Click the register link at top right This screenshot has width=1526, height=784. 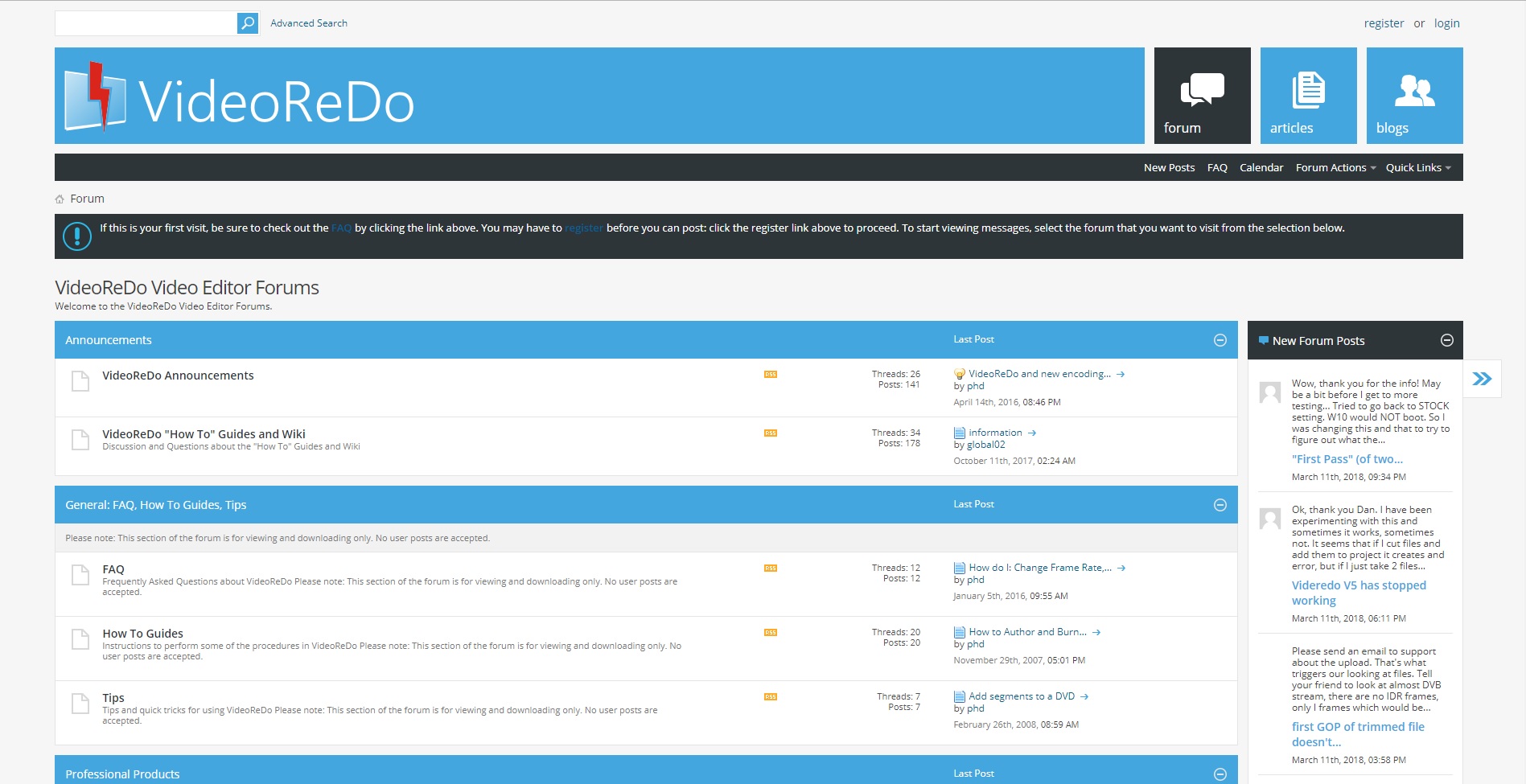click(x=1384, y=23)
